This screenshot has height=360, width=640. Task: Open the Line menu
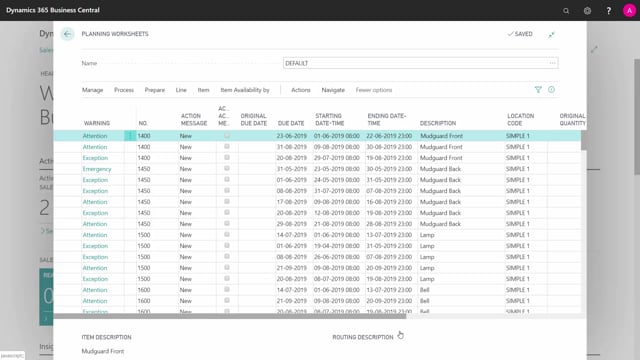(181, 90)
